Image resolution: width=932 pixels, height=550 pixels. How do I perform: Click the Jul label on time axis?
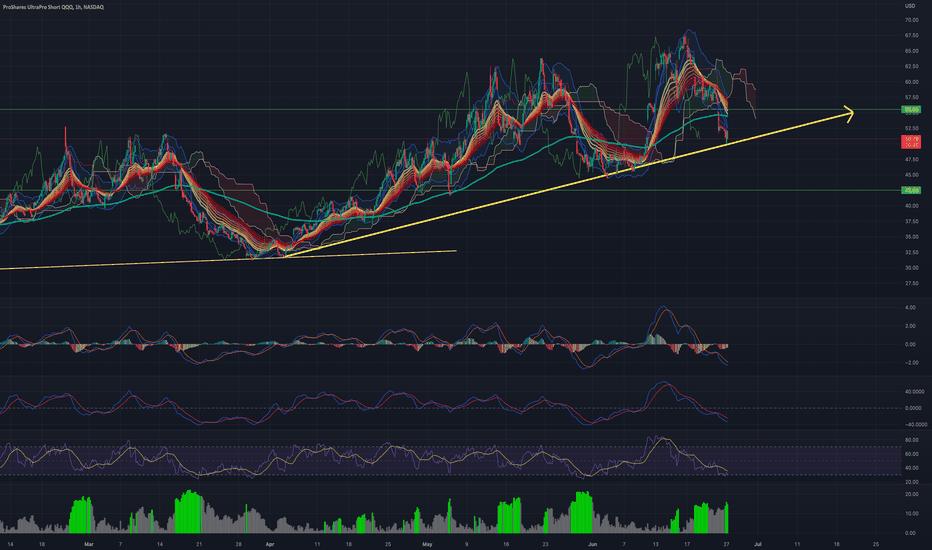point(758,544)
